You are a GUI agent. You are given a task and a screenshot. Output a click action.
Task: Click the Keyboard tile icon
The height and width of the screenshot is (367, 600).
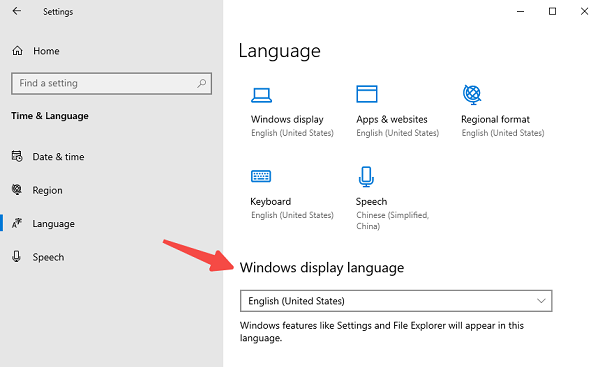(261, 176)
